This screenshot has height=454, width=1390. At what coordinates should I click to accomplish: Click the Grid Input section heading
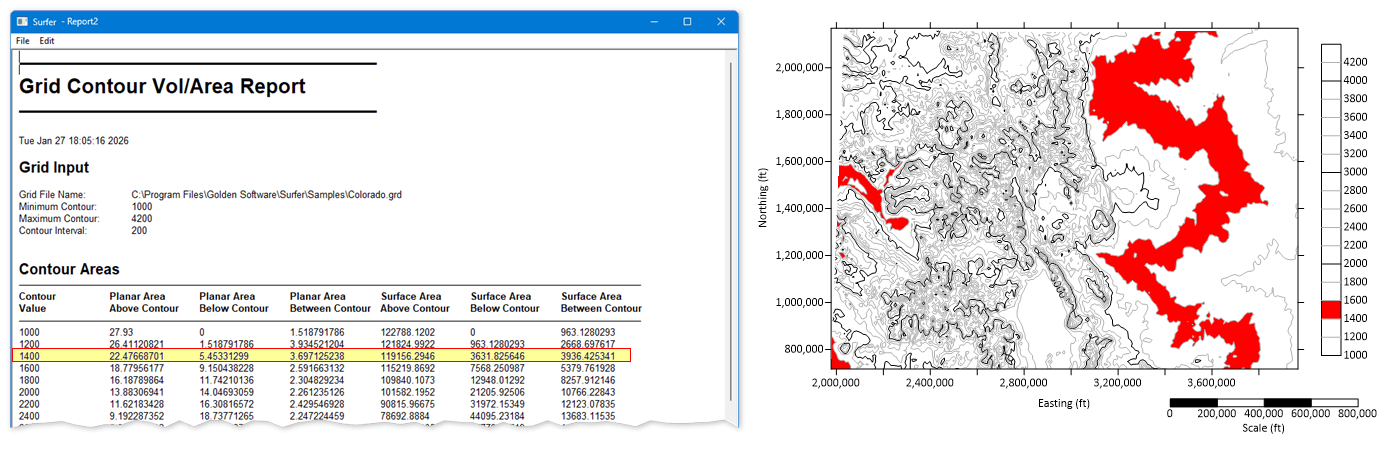click(x=54, y=168)
